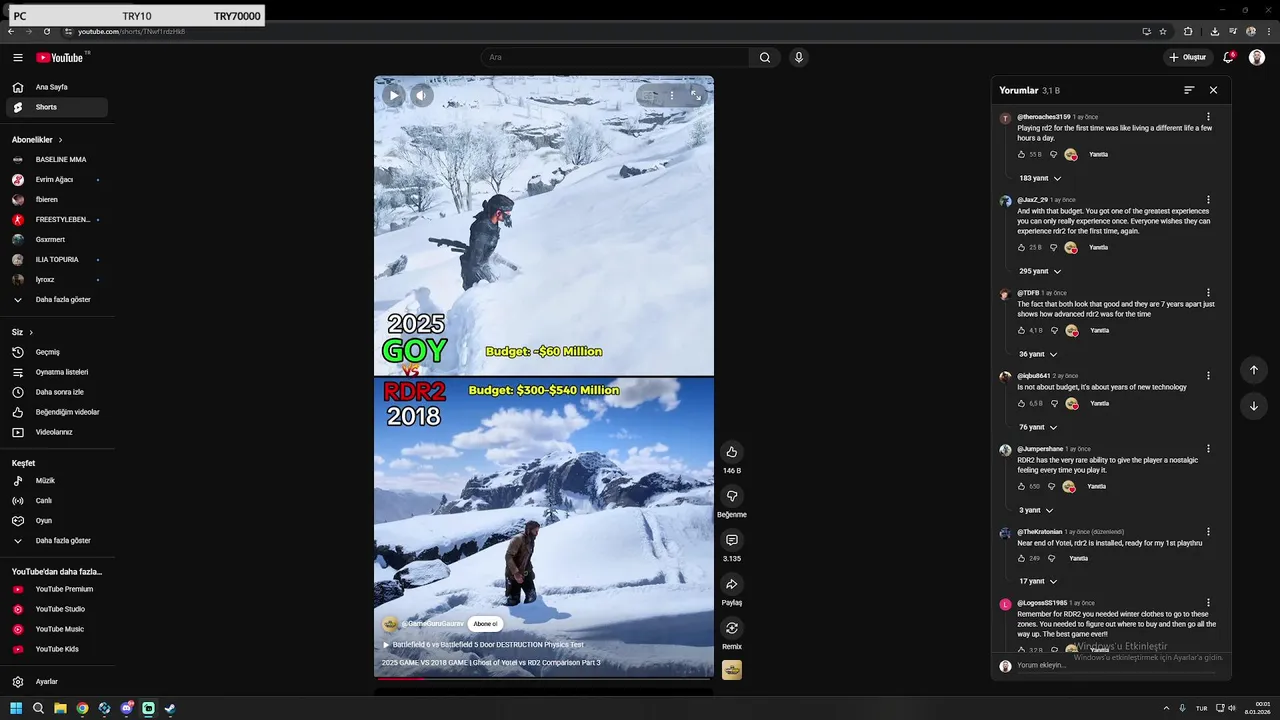Click Yanıtla on @TDFB's comment
This screenshot has height=720, width=1280.
(x=1100, y=330)
